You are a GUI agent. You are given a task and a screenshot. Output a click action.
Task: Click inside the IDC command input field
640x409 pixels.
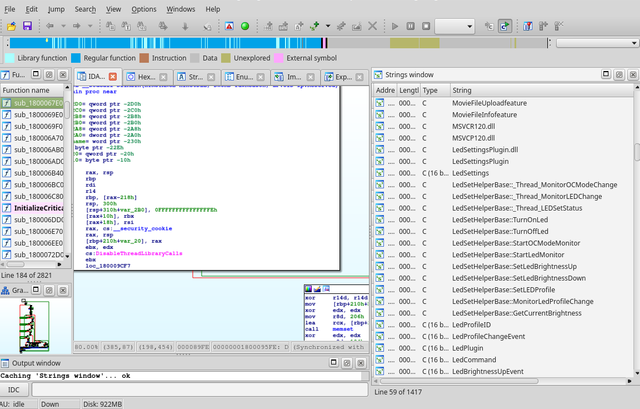200,389
